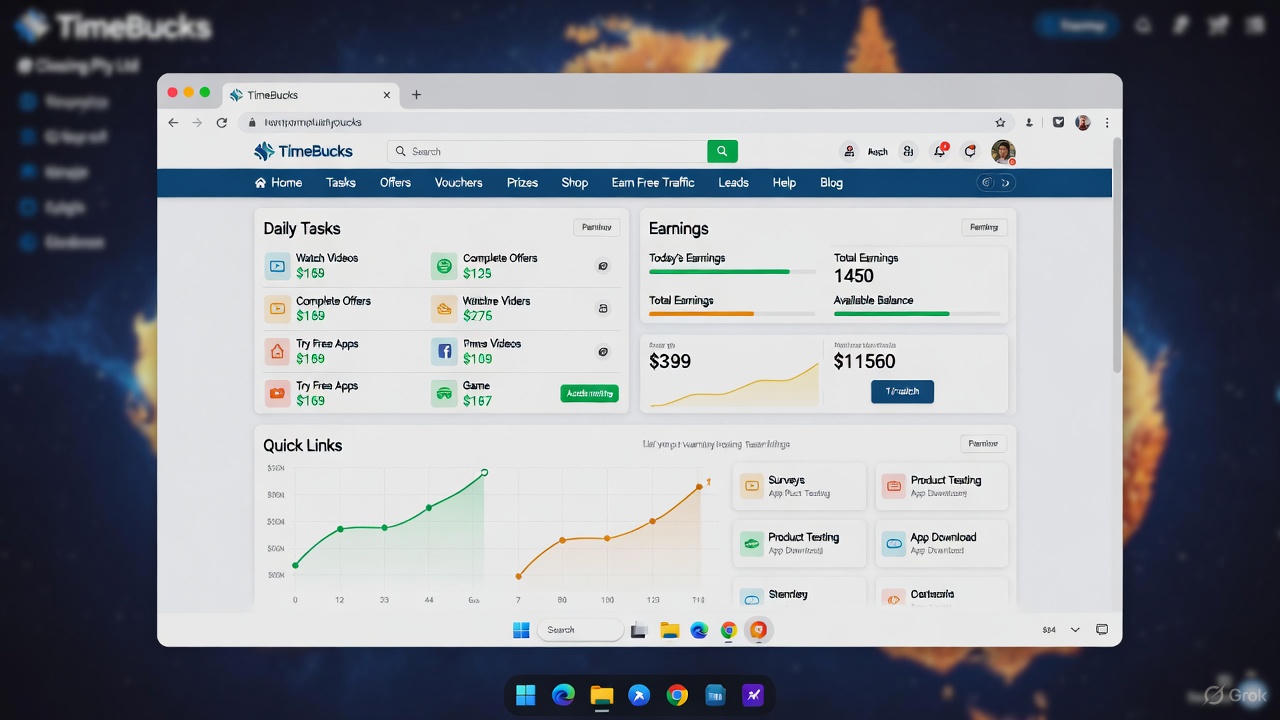Open the notification bell with red badge

pos(940,151)
